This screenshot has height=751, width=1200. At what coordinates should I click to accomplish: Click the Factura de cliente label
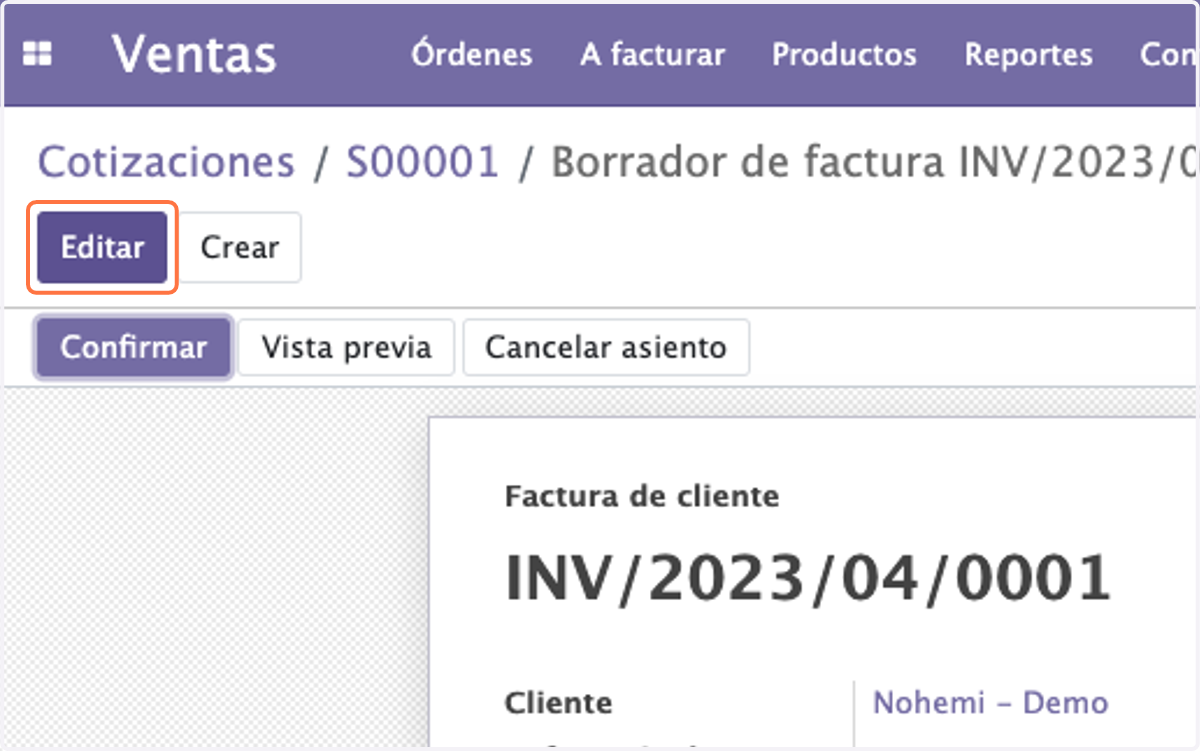coord(642,495)
